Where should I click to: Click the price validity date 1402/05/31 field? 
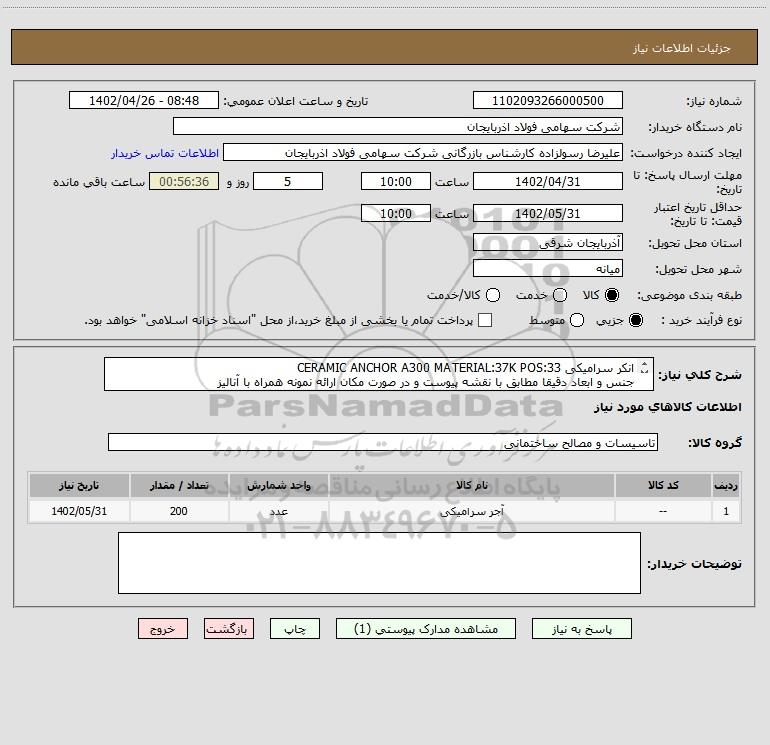pos(548,213)
